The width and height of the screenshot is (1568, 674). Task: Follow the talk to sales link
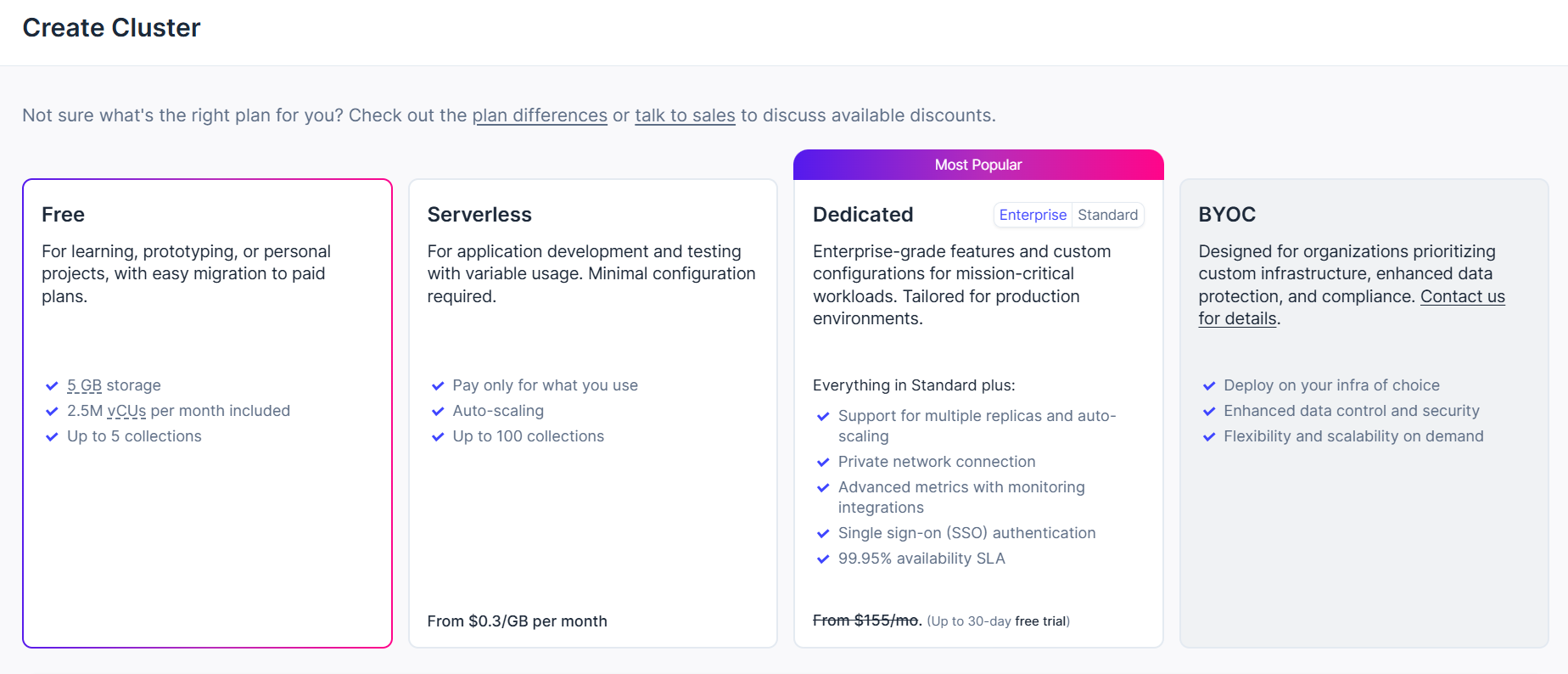point(685,115)
